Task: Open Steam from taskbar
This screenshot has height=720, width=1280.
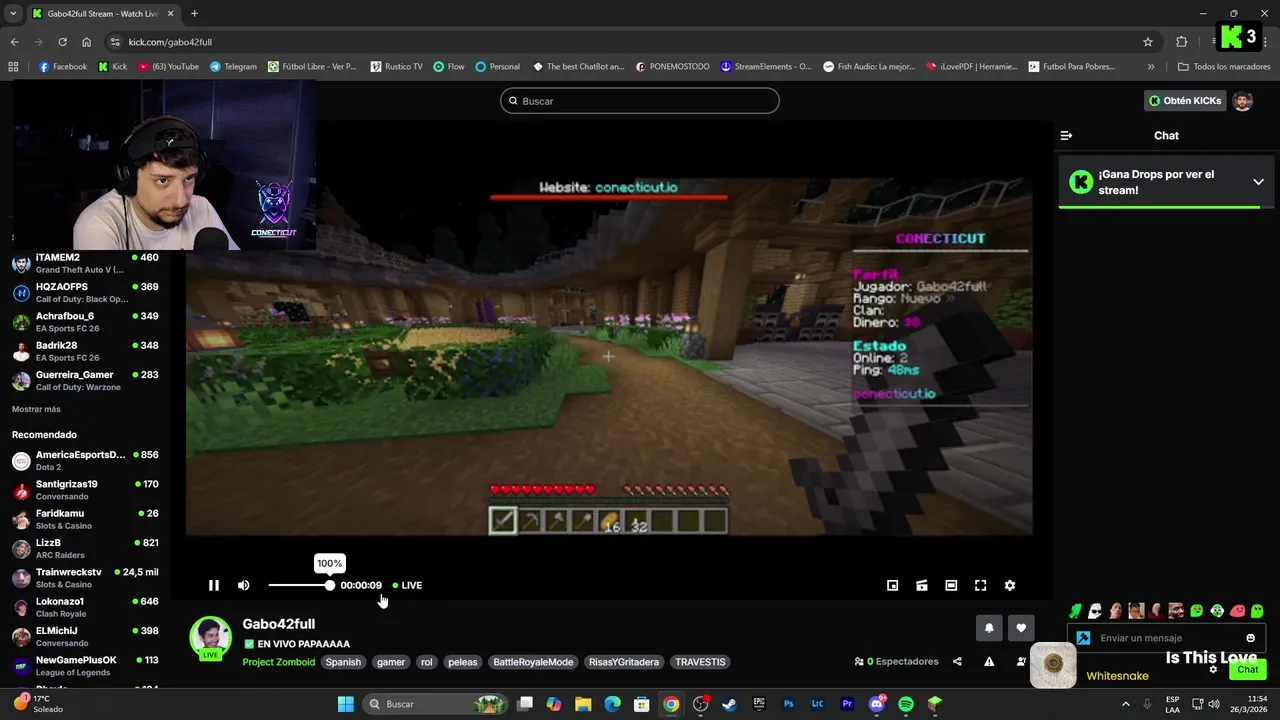Action: click(x=729, y=704)
